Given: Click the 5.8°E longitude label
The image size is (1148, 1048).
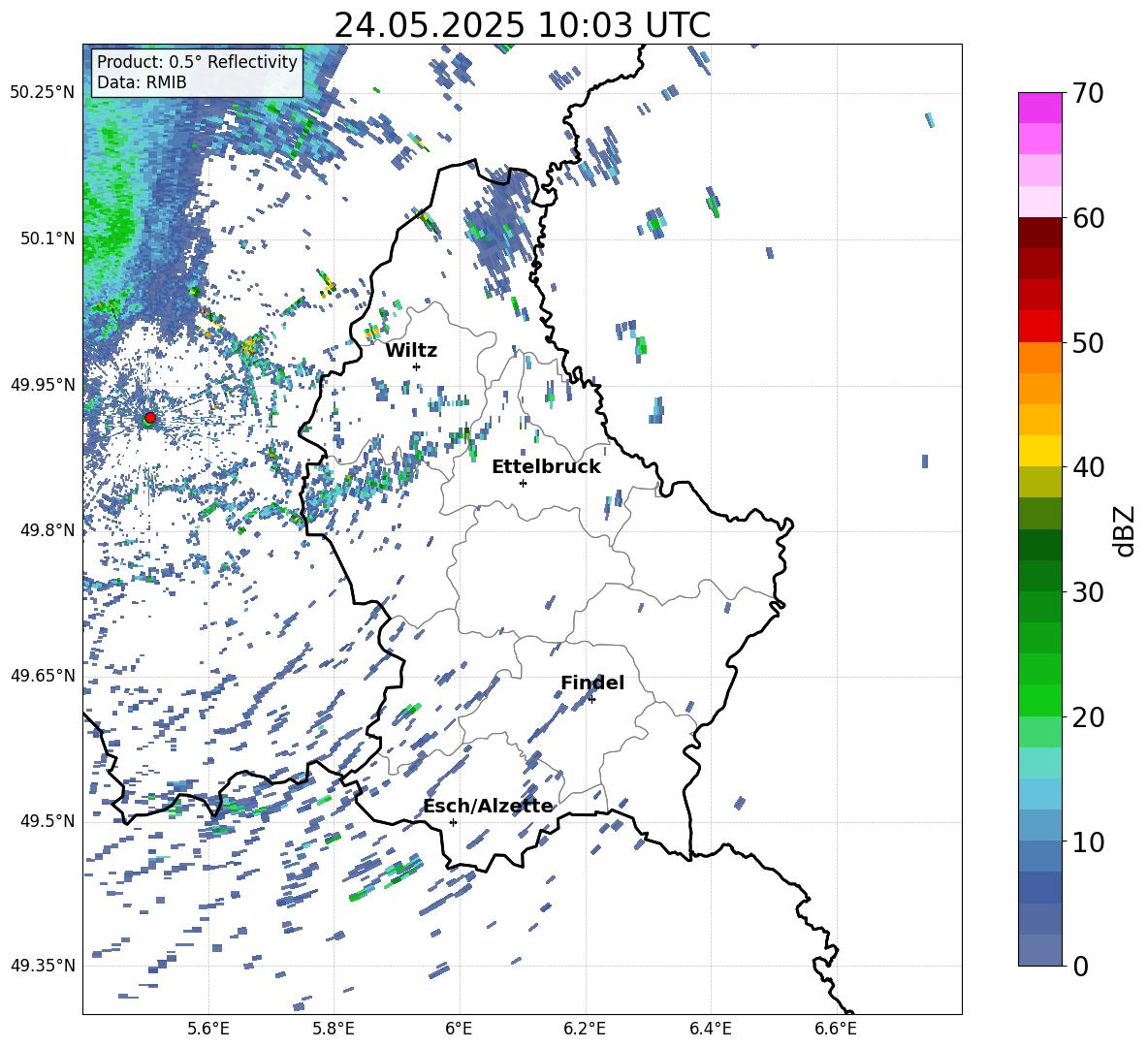Looking at the screenshot, I should [x=334, y=1029].
